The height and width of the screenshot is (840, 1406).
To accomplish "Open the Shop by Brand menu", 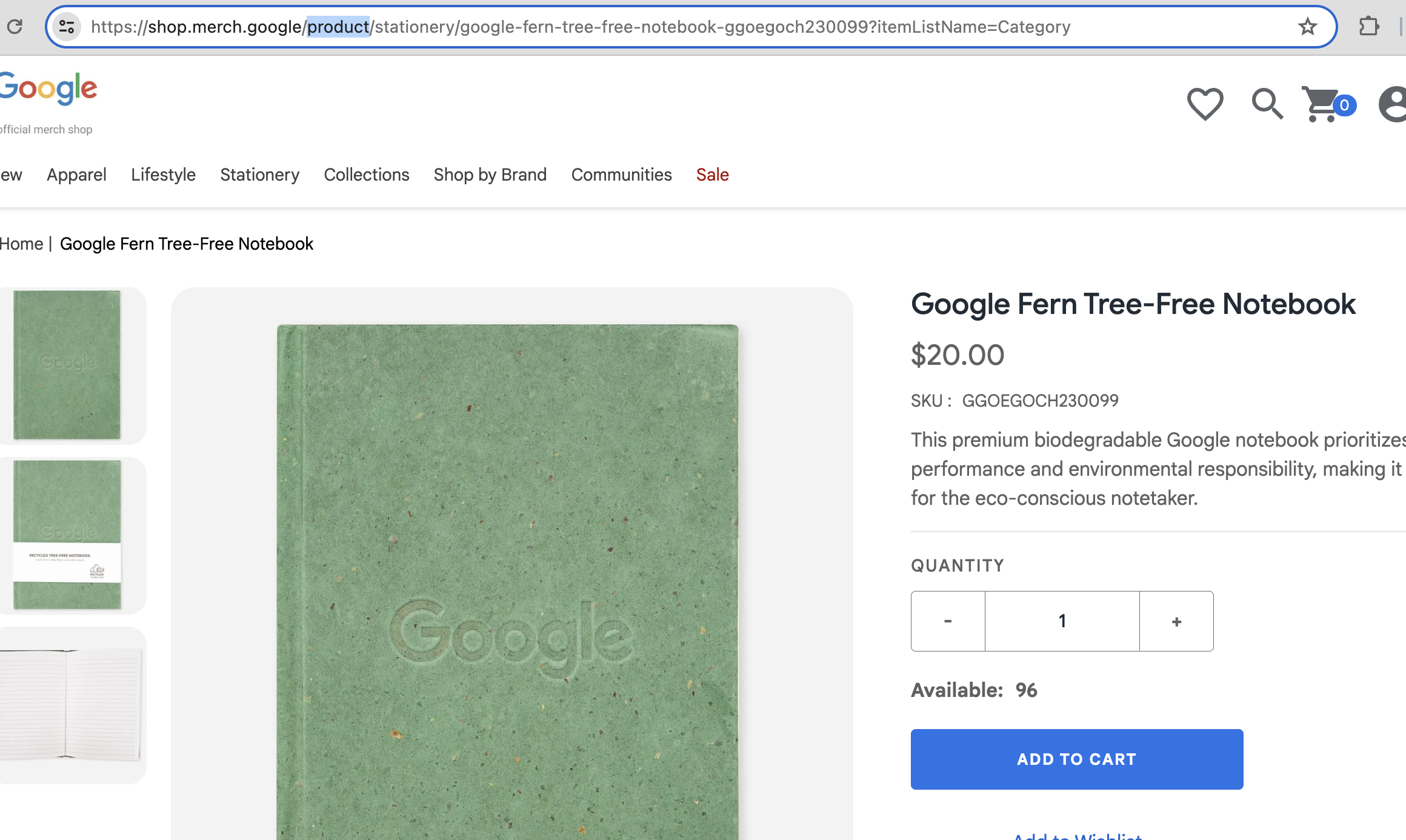I will coord(490,175).
